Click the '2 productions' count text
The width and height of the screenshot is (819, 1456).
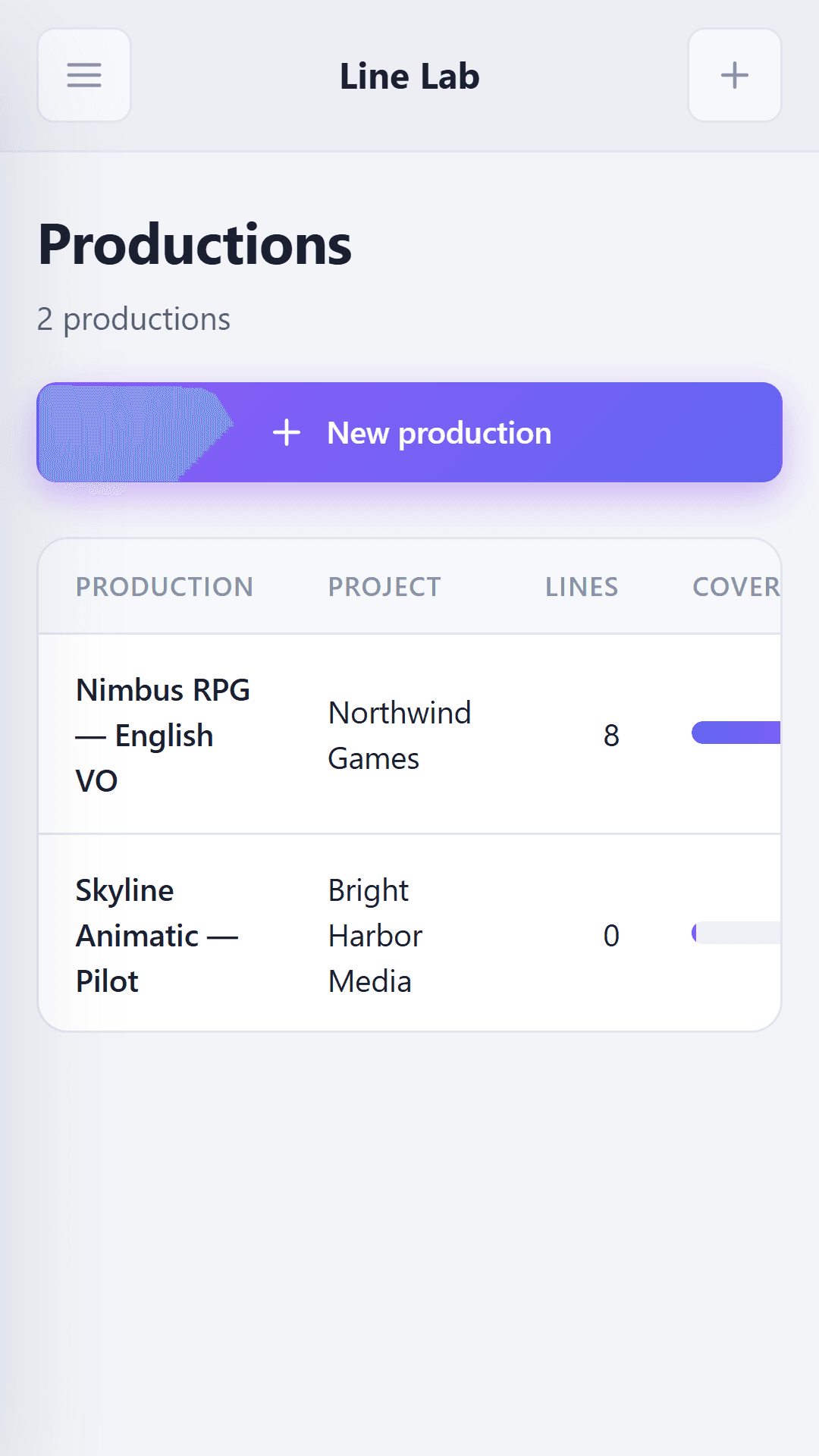133,319
